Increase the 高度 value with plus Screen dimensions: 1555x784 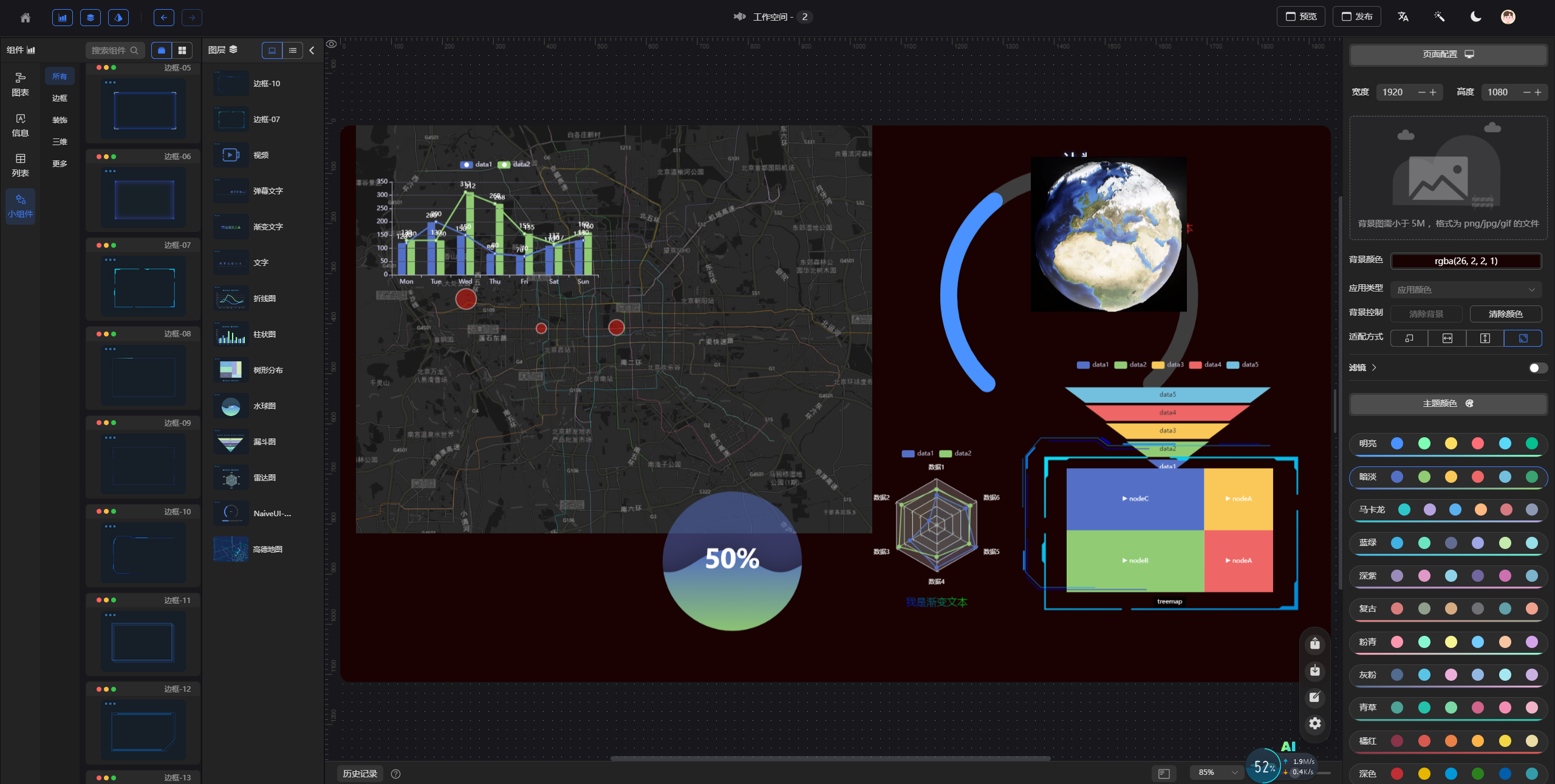click(1538, 92)
